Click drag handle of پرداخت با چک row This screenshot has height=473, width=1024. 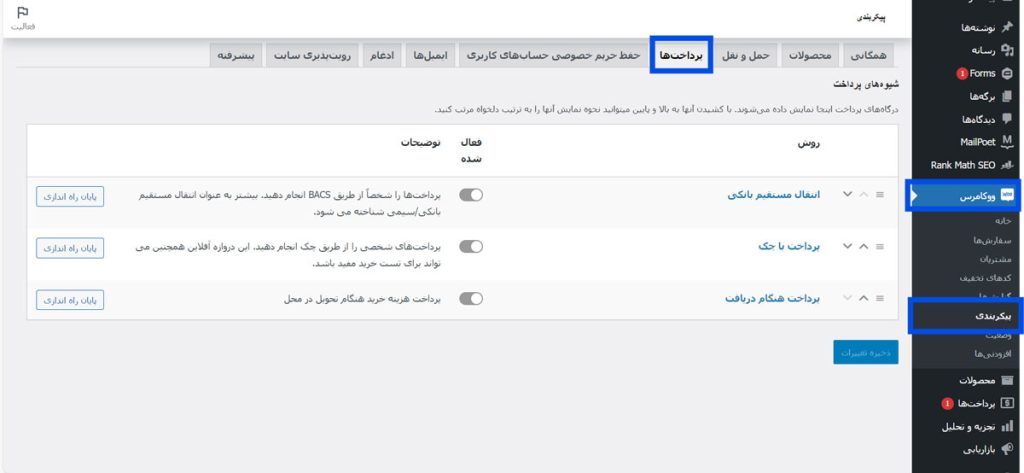(880, 246)
